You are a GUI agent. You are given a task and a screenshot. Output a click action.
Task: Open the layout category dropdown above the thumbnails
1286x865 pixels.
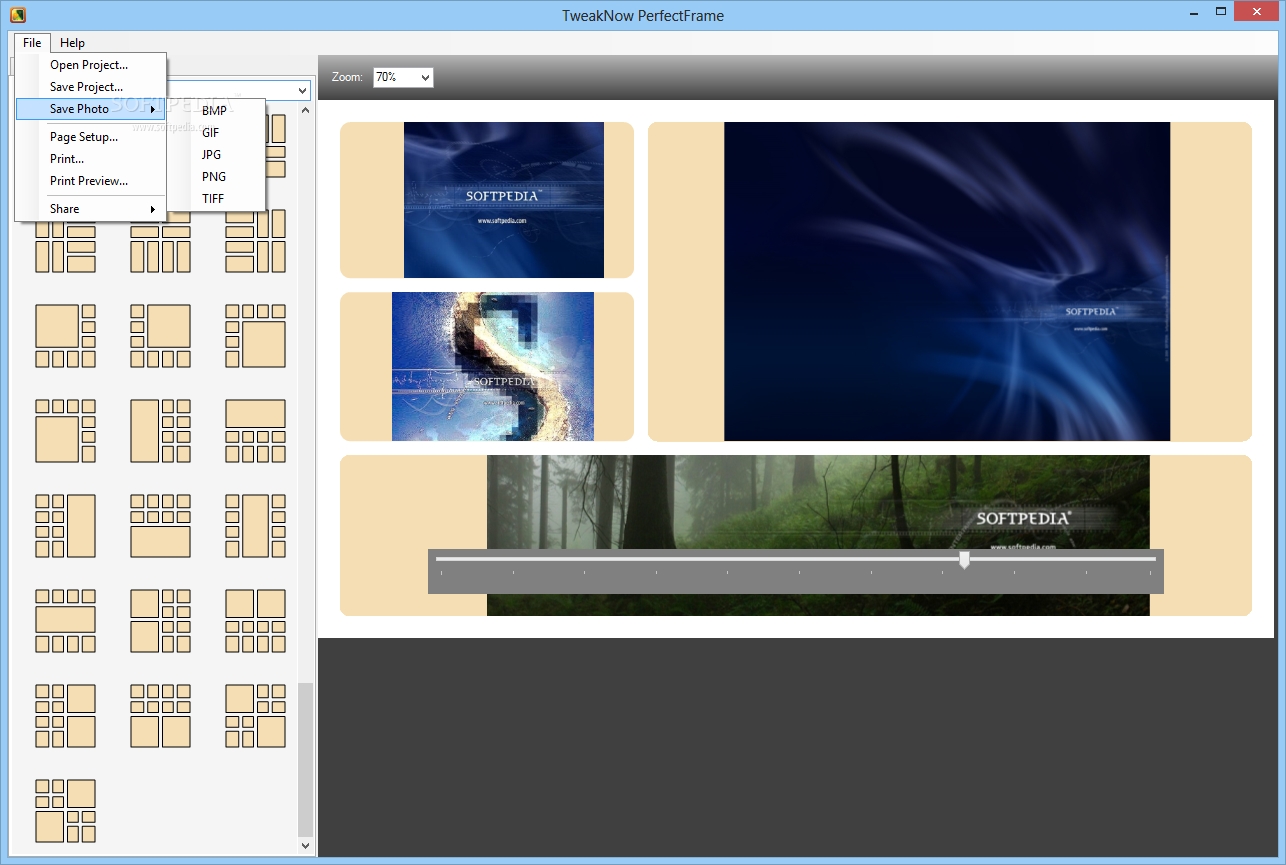coord(300,91)
